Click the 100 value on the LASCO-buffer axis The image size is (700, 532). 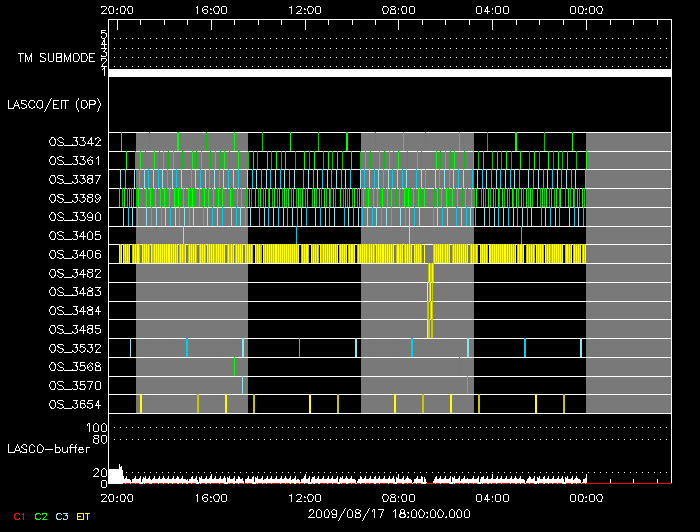click(99, 428)
